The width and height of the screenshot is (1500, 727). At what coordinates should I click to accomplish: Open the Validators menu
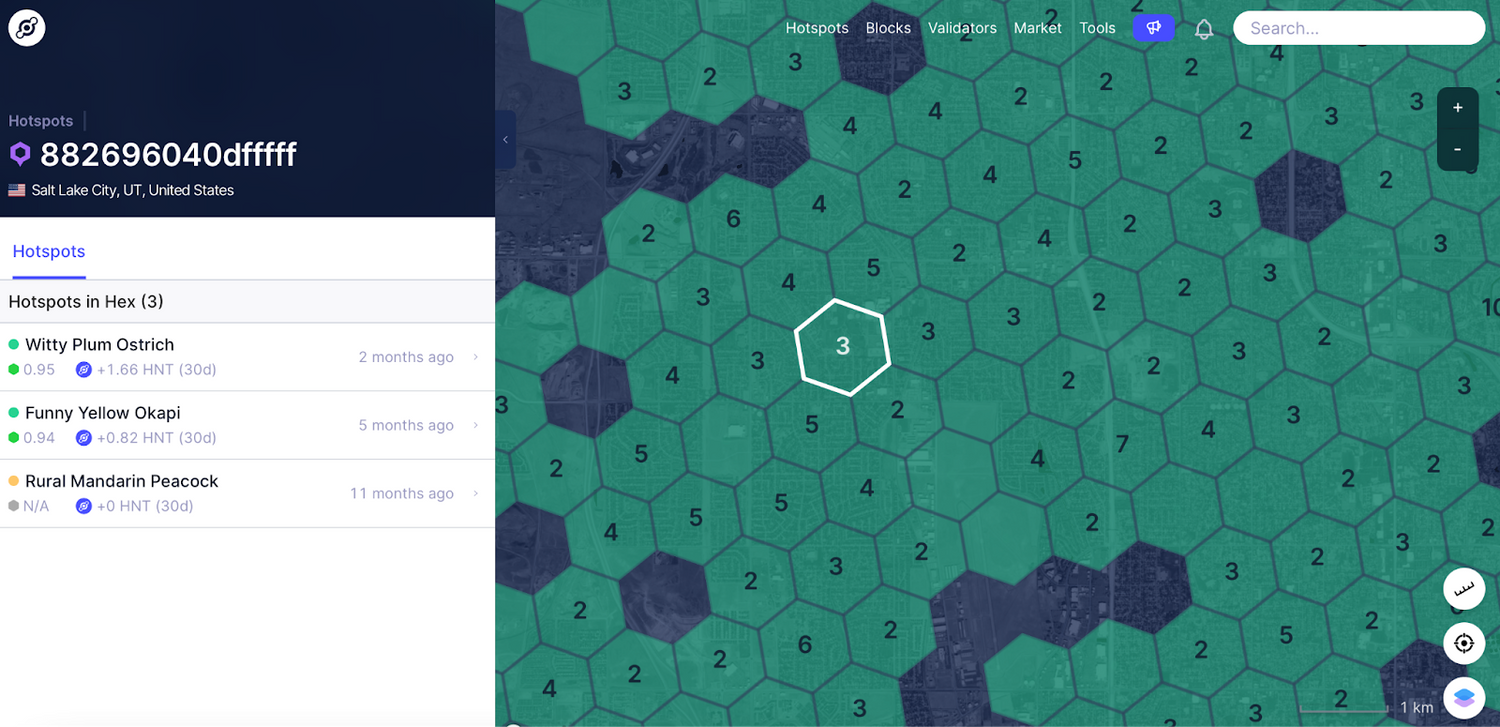[x=962, y=28]
